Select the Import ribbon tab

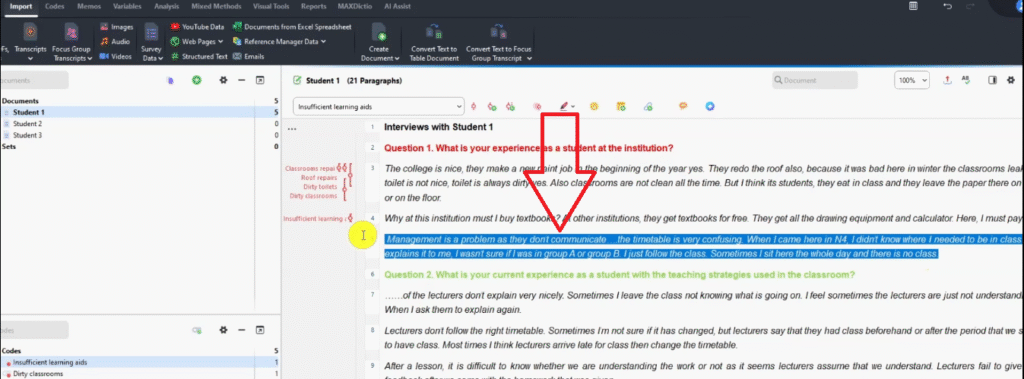[x=21, y=7]
